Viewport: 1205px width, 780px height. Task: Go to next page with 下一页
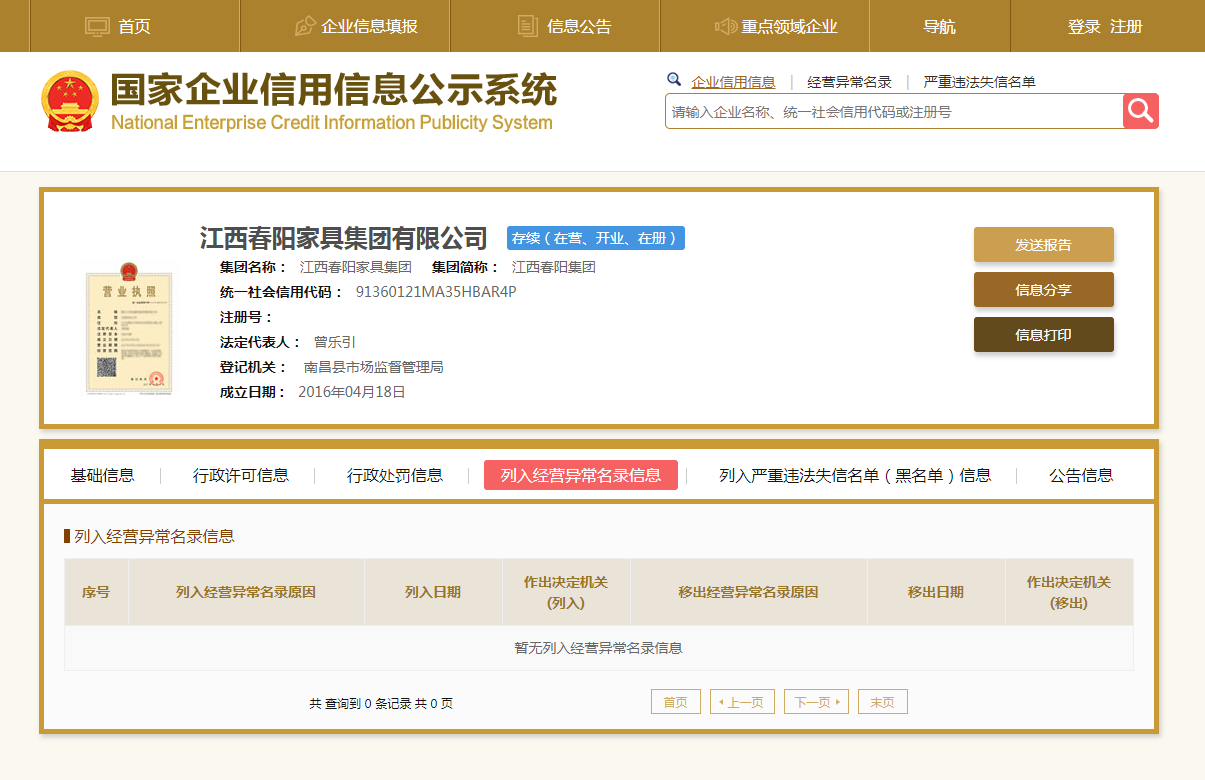click(816, 702)
